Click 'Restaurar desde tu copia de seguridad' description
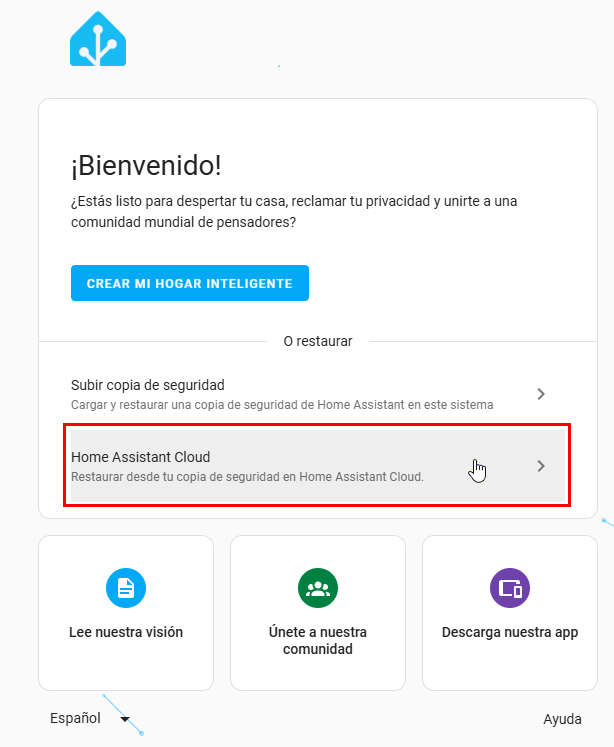 (247, 477)
